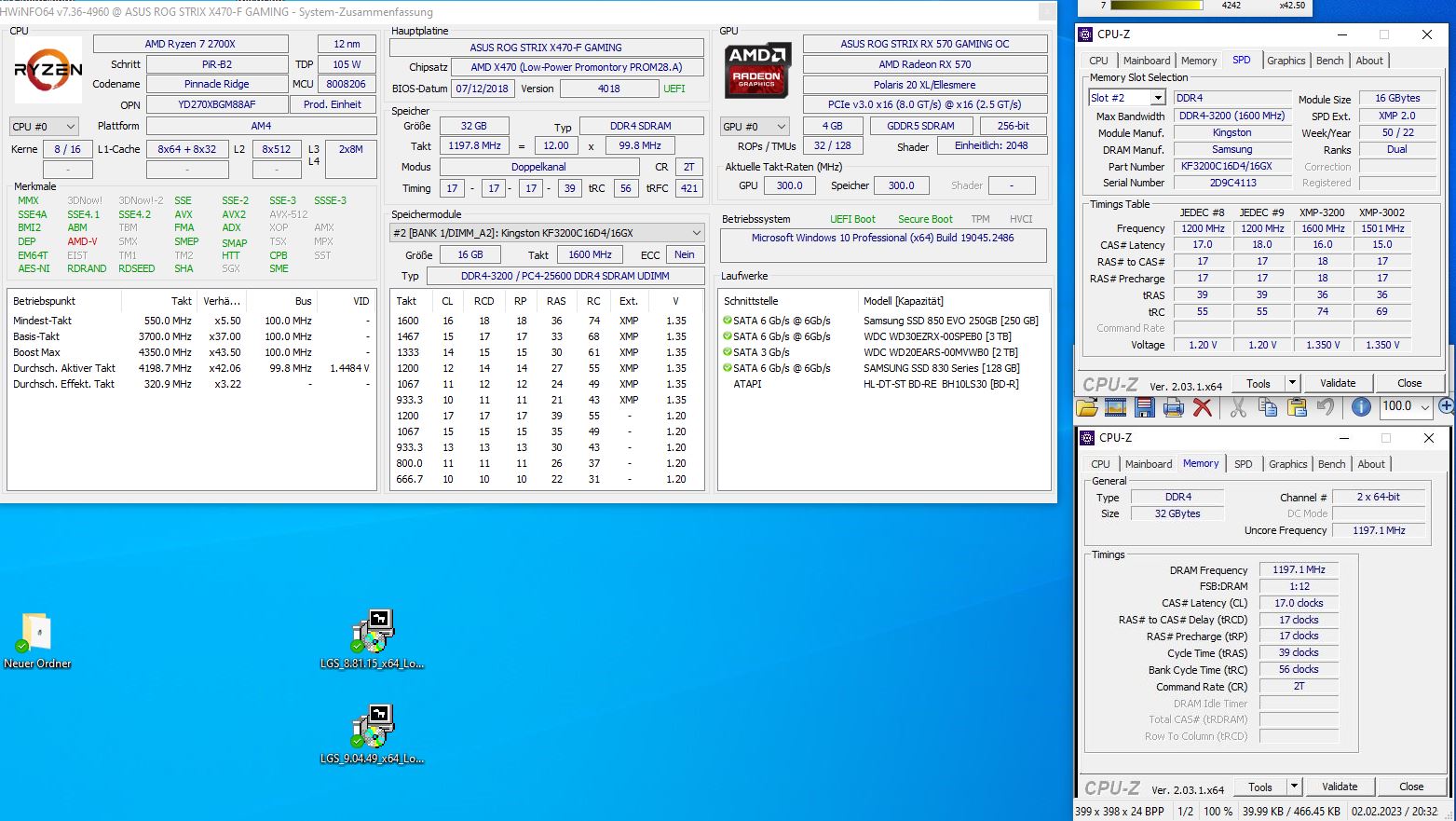Image resolution: width=1456 pixels, height=821 pixels.
Task: Click the DRAM Frequency 1197.1 MHz value
Action: [x=1299, y=569]
